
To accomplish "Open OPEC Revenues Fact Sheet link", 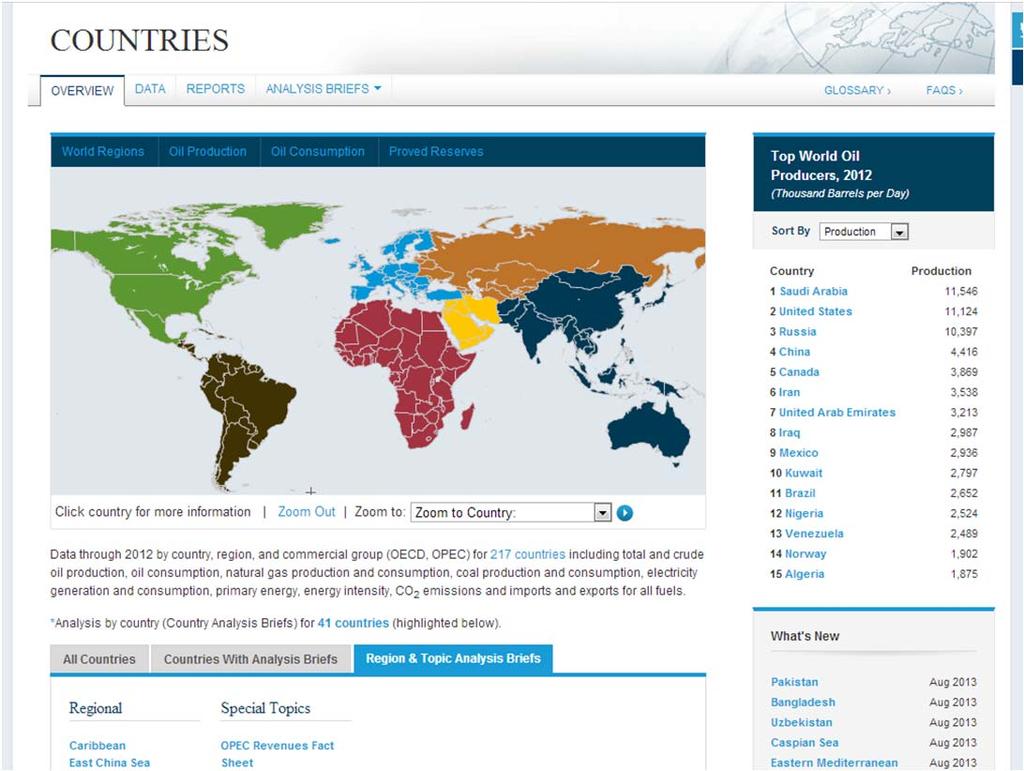I will 277,754.
